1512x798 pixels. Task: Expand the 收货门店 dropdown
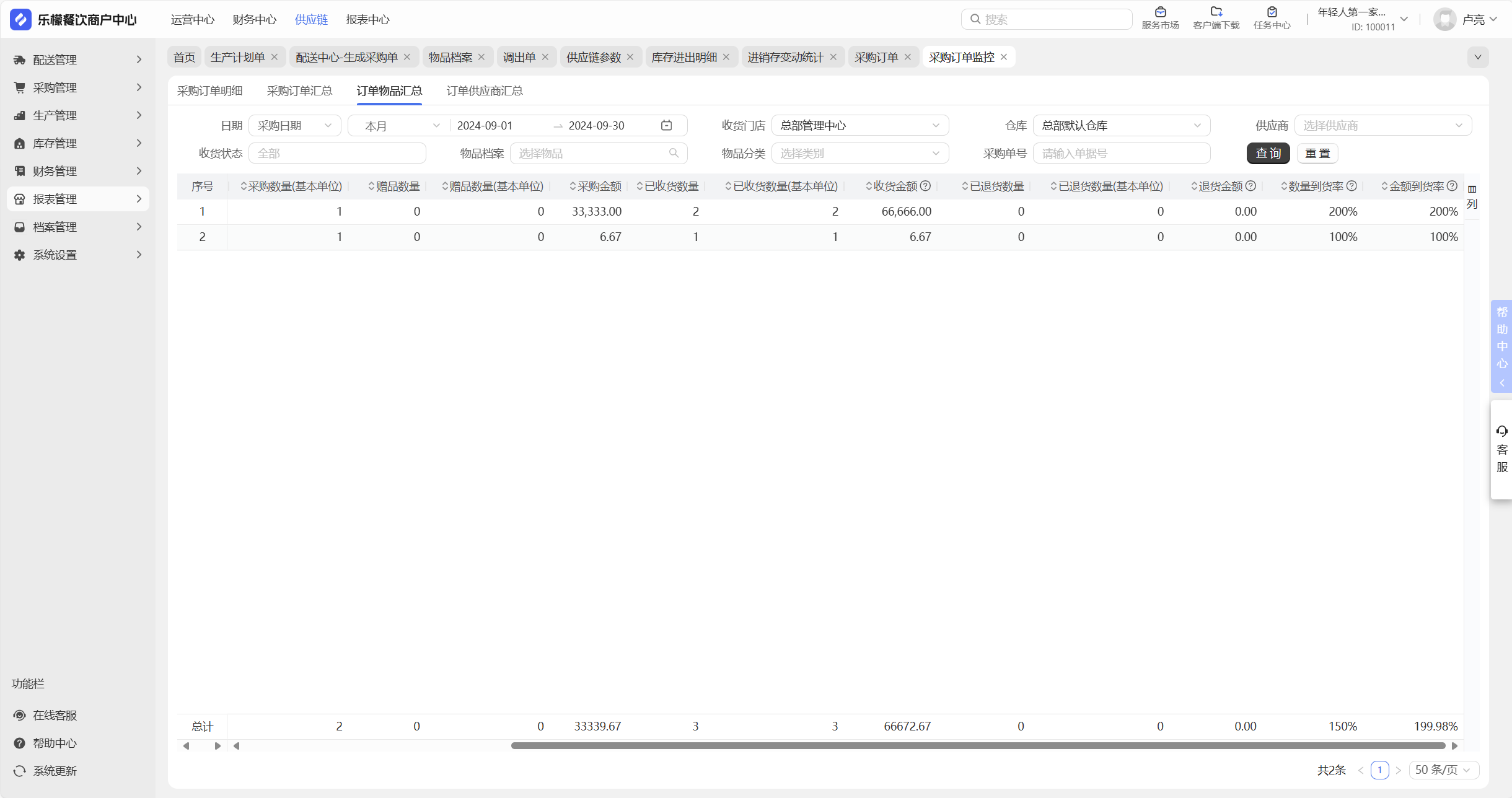[x=859, y=125]
